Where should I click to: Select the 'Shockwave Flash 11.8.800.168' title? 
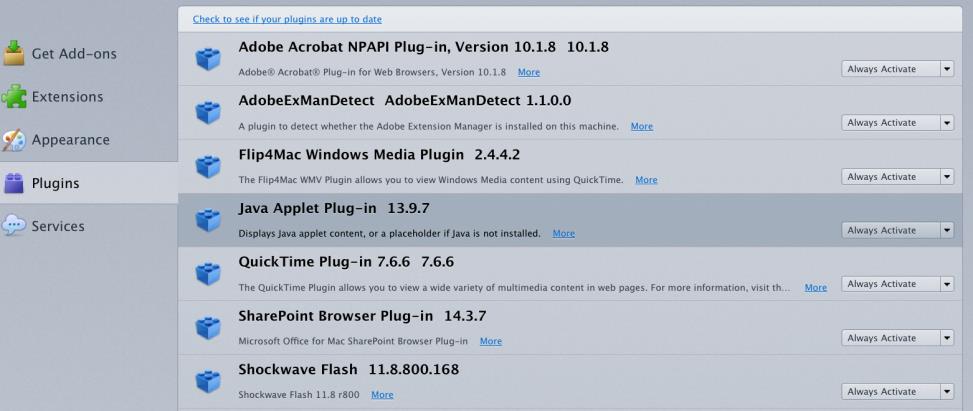point(349,369)
